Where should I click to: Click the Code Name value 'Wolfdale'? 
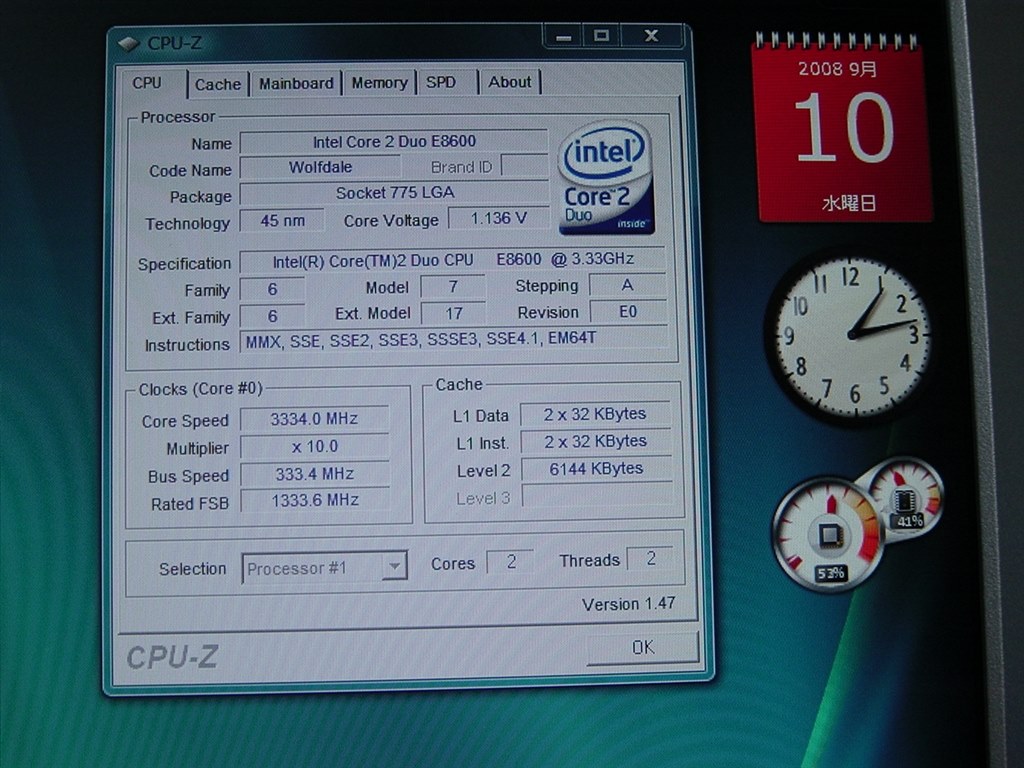click(320, 167)
